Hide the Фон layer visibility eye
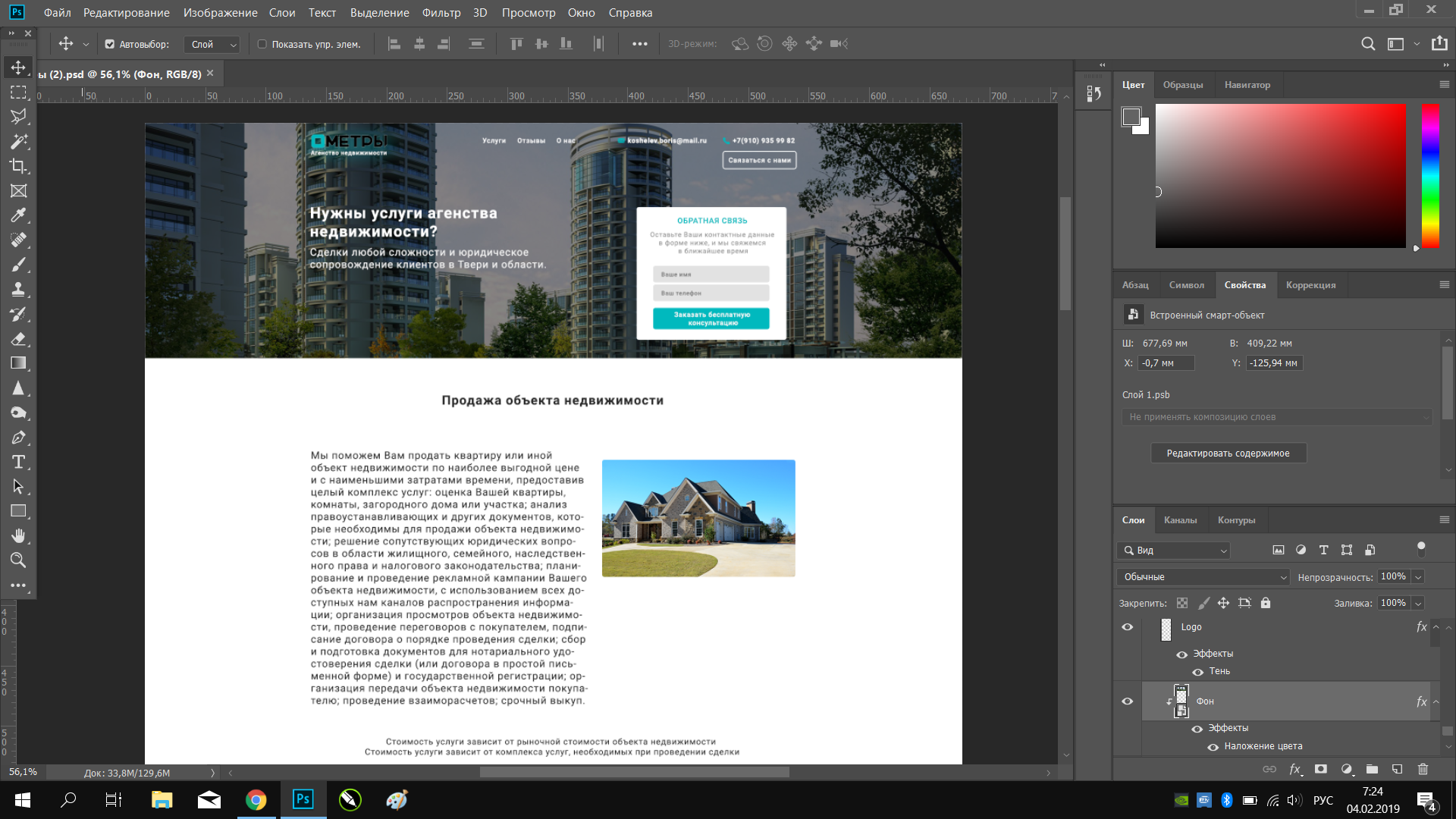The height and width of the screenshot is (819, 1456). (x=1128, y=701)
